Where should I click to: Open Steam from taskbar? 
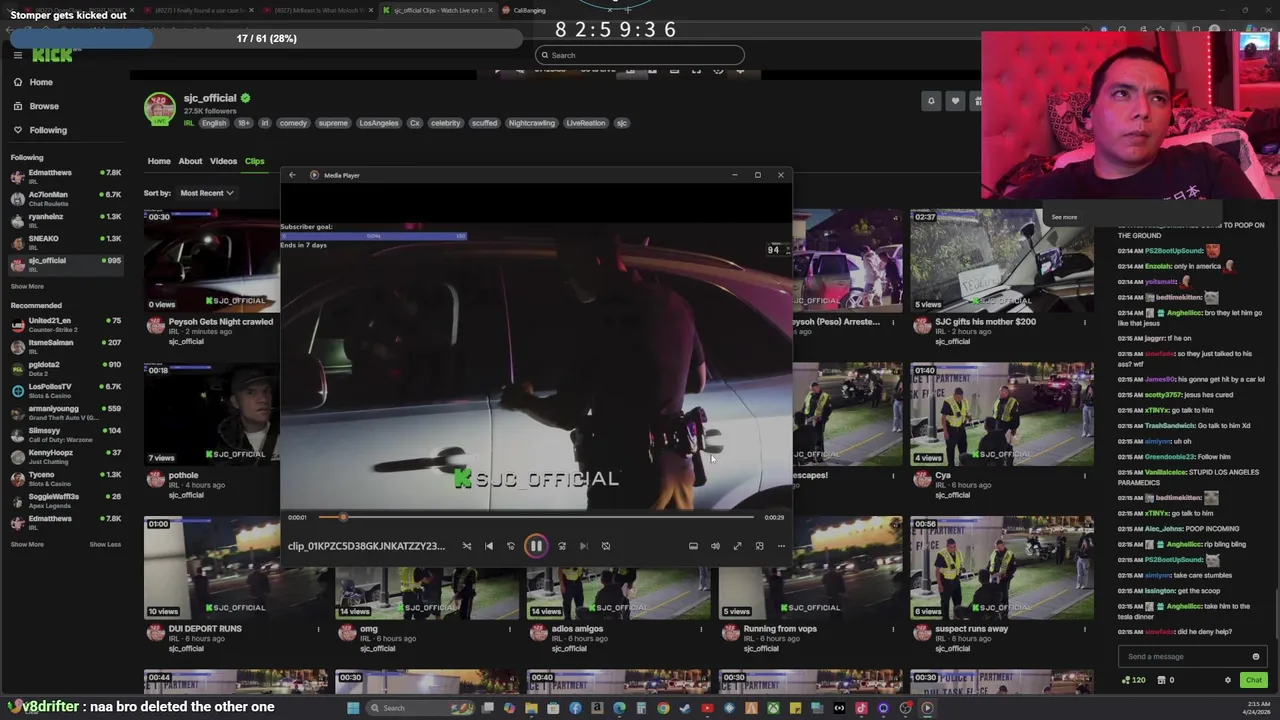click(x=685, y=708)
